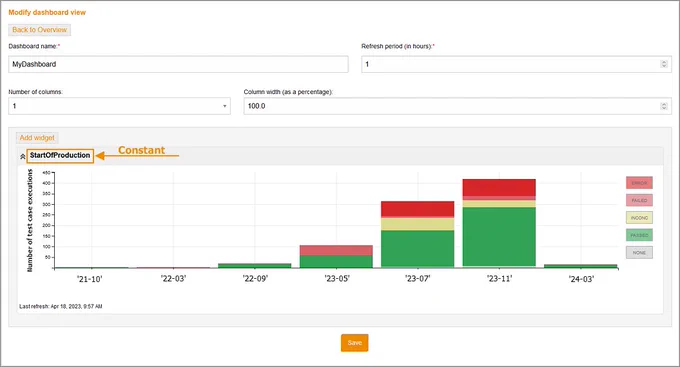Click the pink failed segment of the '23-05' bar

(336, 250)
